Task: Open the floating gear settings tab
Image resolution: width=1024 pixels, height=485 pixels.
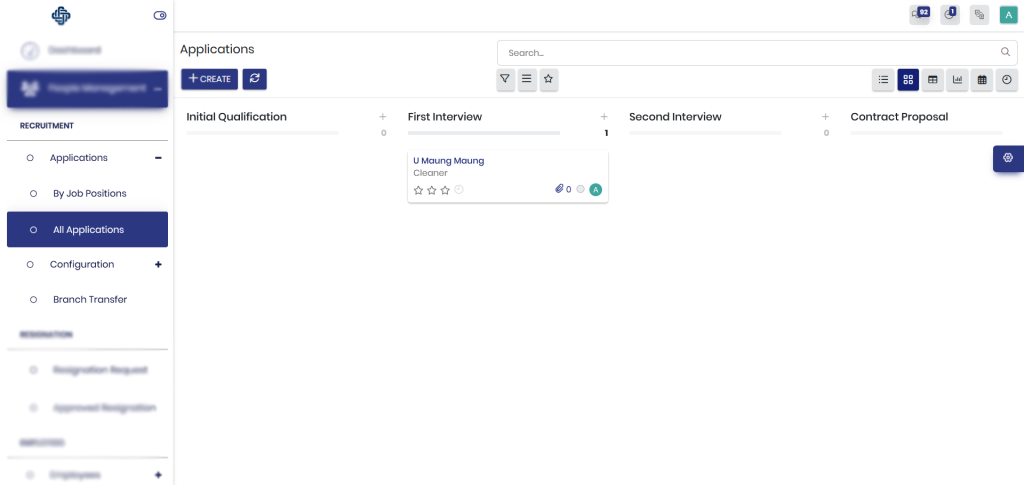Action: coord(1008,158)
